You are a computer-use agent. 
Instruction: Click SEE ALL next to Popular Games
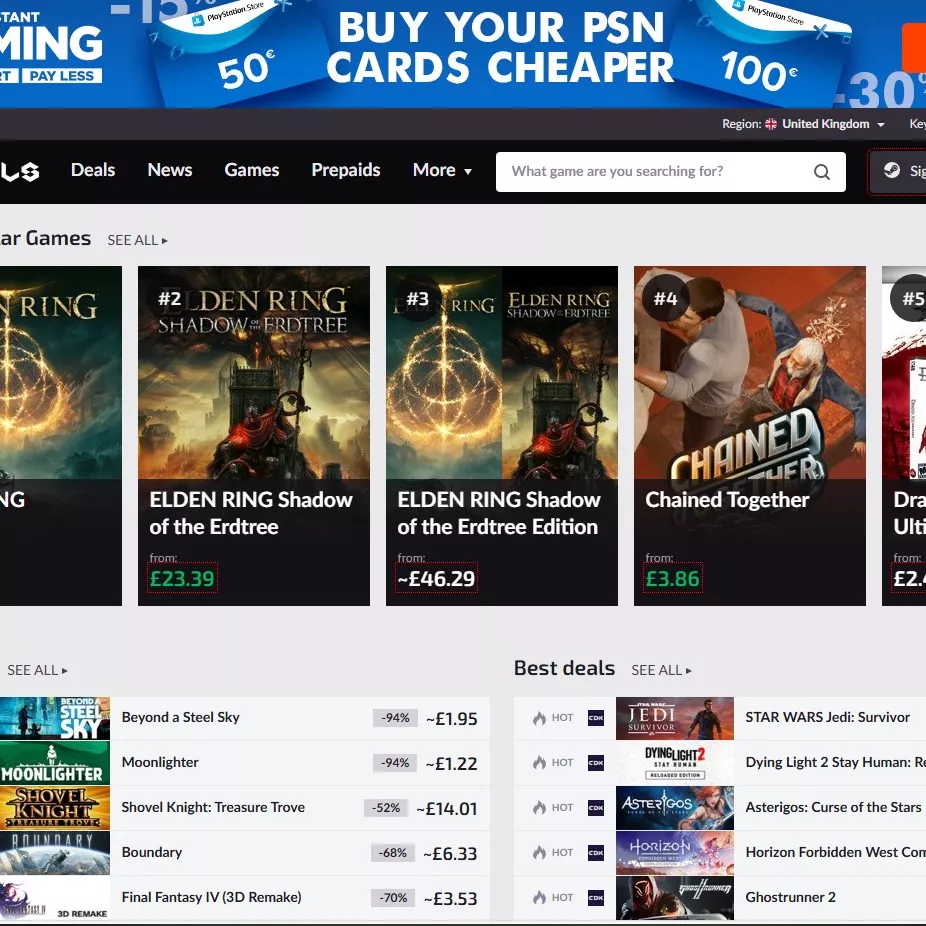click(x=137, y=240)
